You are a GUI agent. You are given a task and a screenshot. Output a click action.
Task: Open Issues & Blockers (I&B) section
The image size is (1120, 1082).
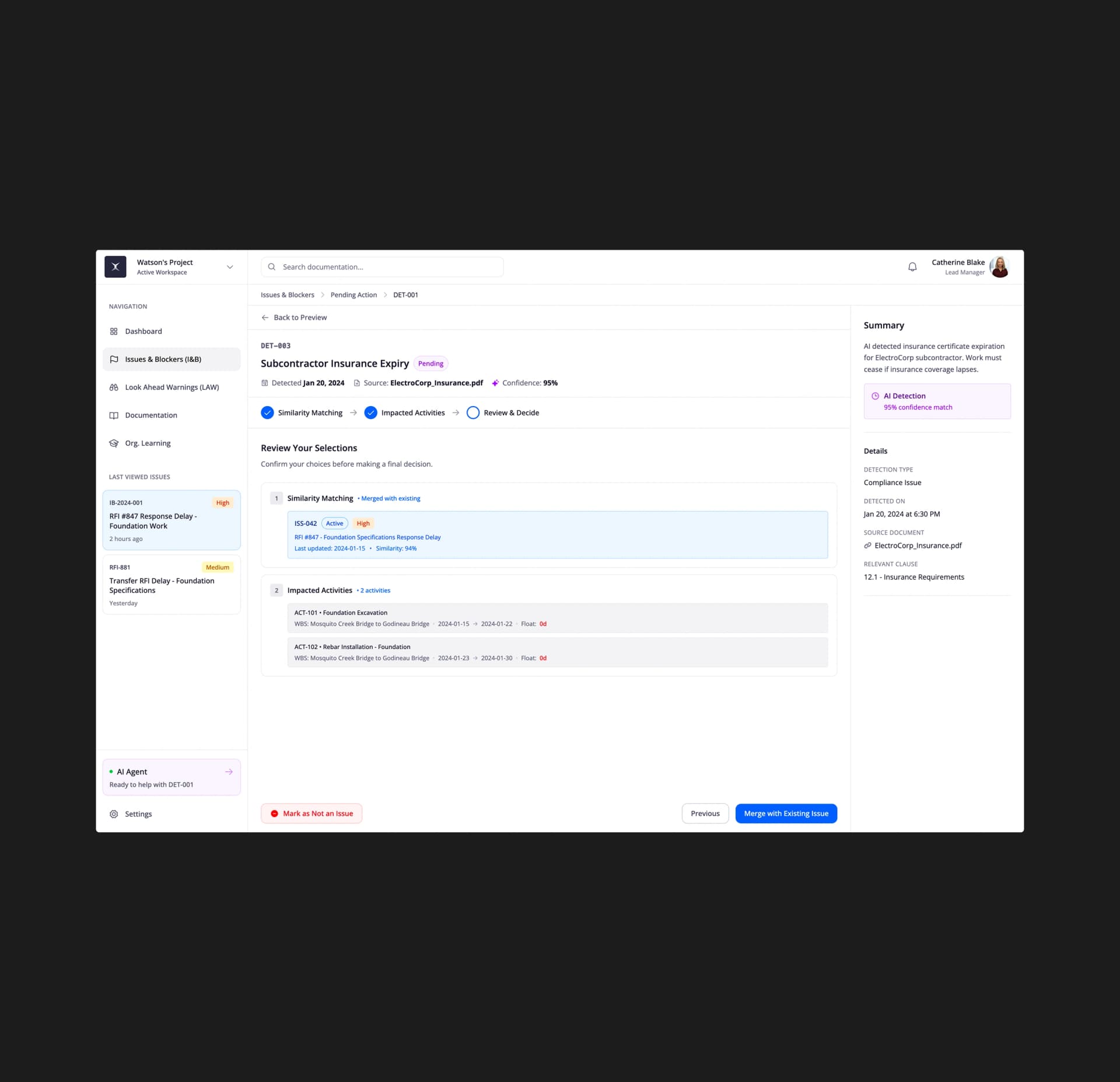(x=171, y=359)
